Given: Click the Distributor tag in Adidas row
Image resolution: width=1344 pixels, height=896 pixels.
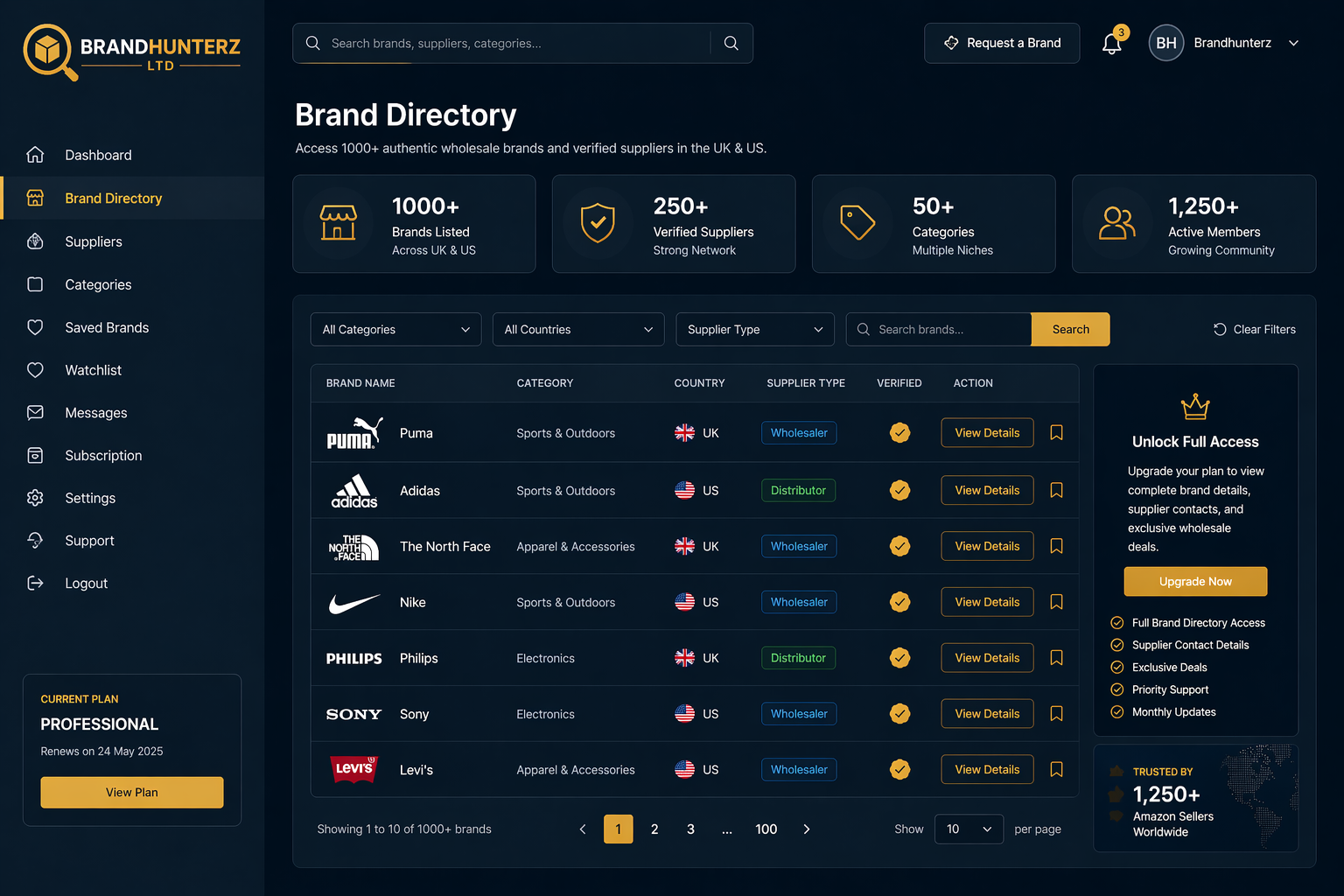Looking at the screenshot, I should 798,490.
